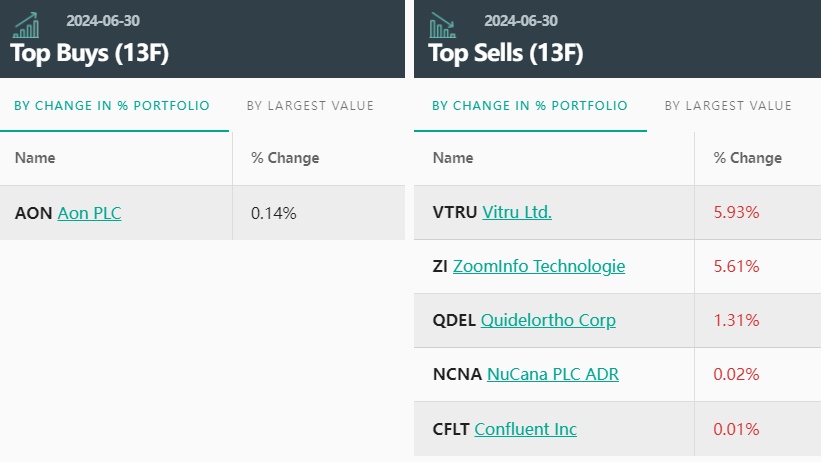
Task: Open the Aon PLC link
Action: click(89, 213)
